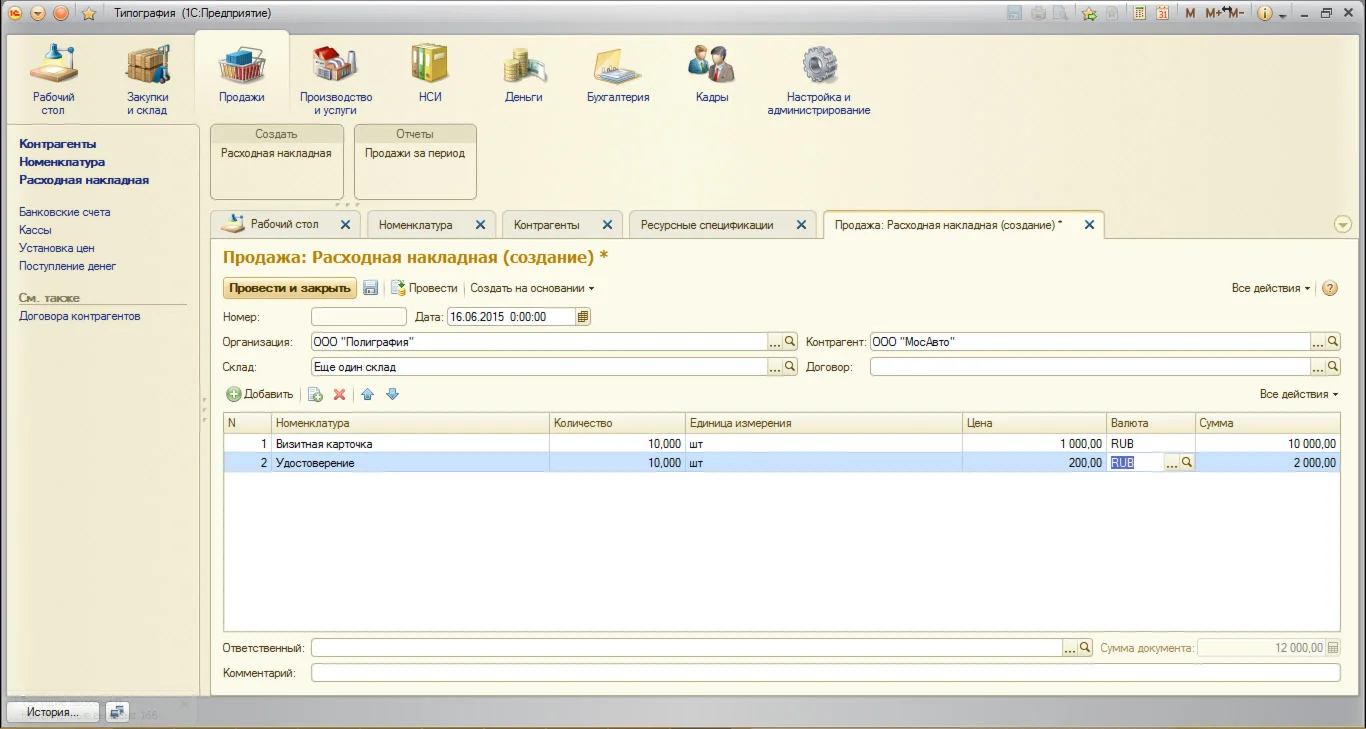The image size is (1366, 729).
Task: Click the save document diskette icon
Action: (x=371, y=288)
